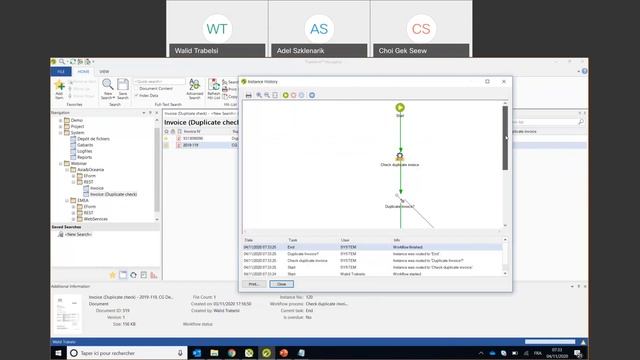
Task: Click Choi Gek Seew participant tile
Action: (421, 29)
